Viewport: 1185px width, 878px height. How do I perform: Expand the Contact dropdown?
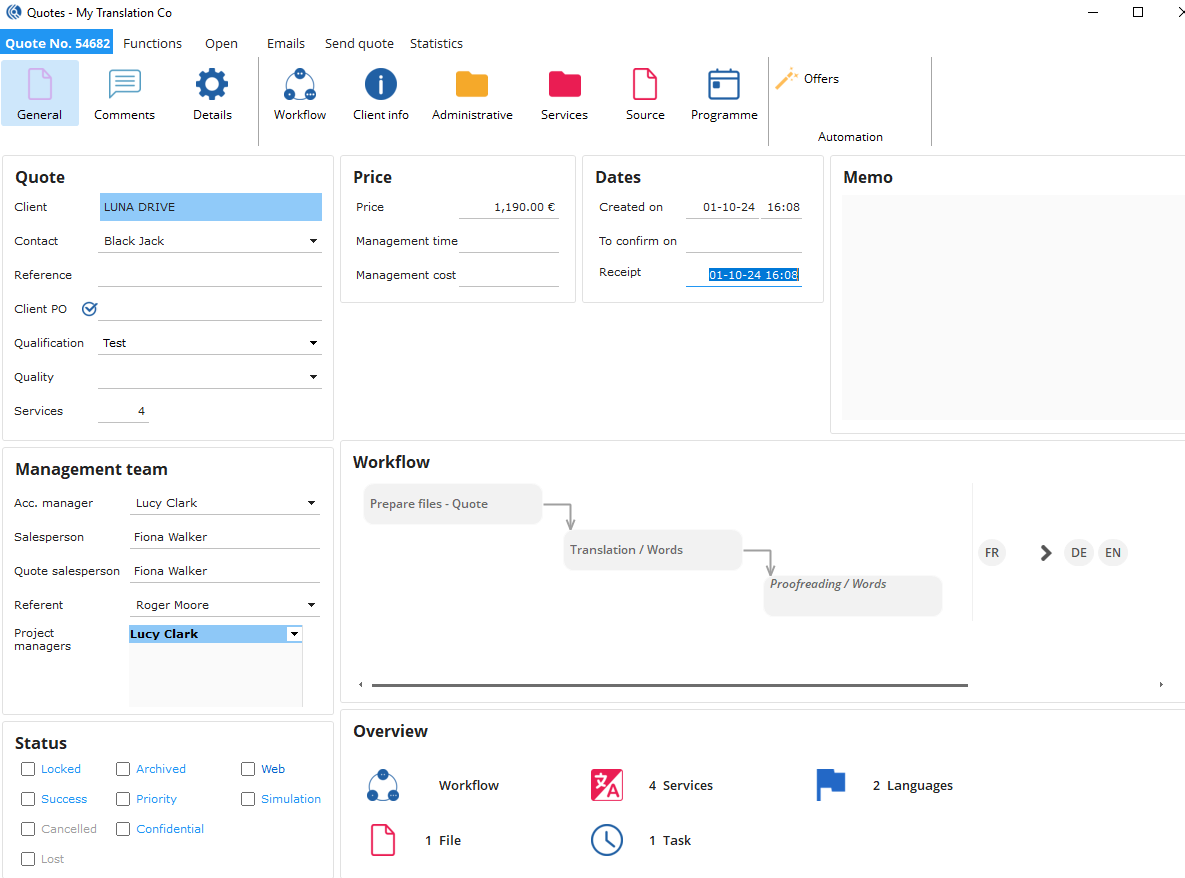tap(313, 241)
